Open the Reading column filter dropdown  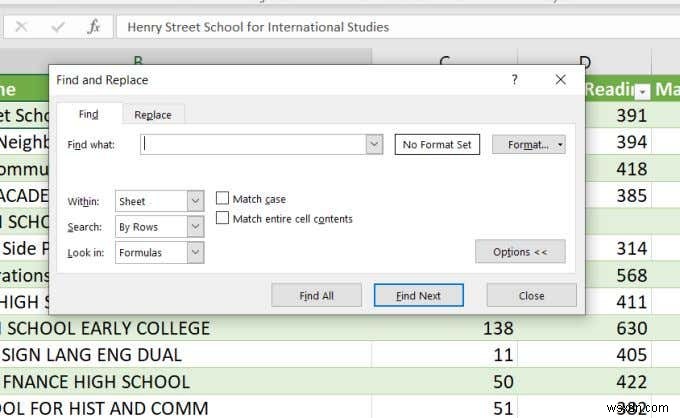point(643,91)
